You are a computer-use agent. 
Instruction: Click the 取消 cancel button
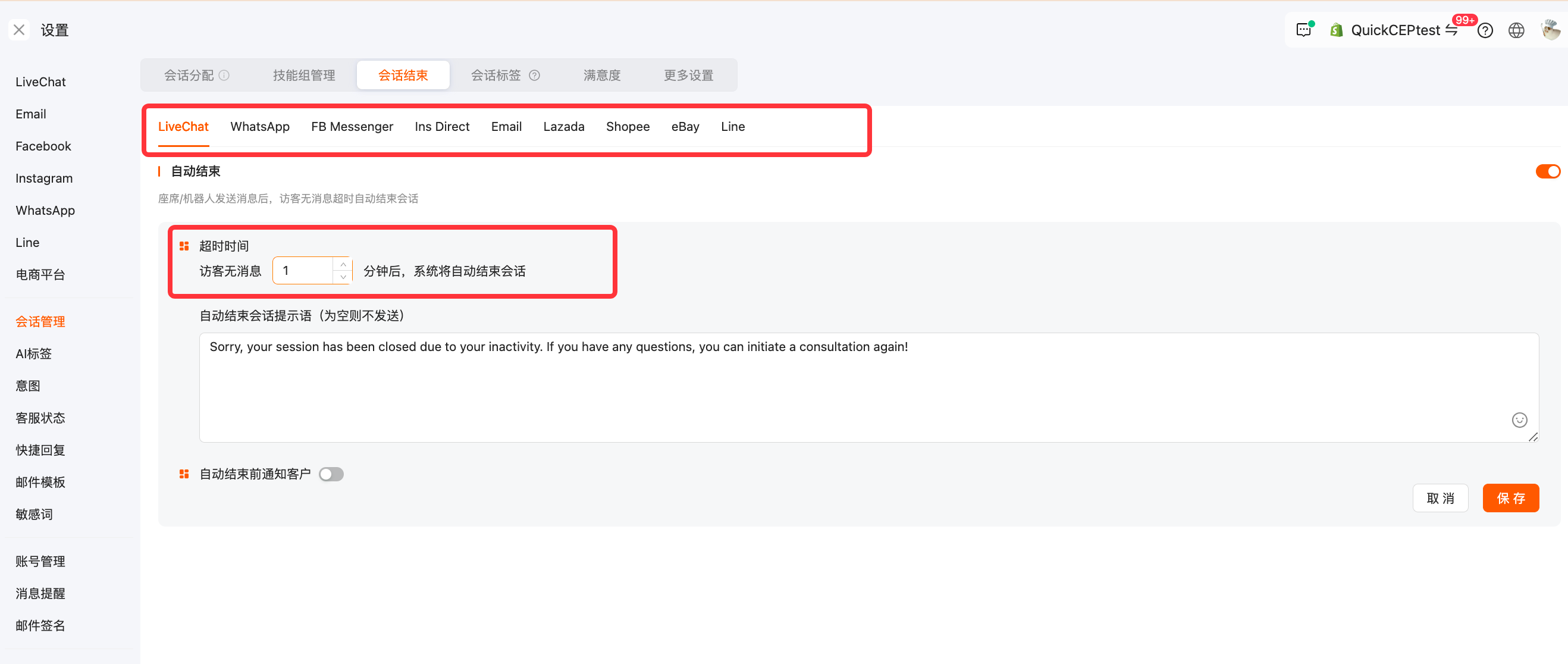point(1440,498)
